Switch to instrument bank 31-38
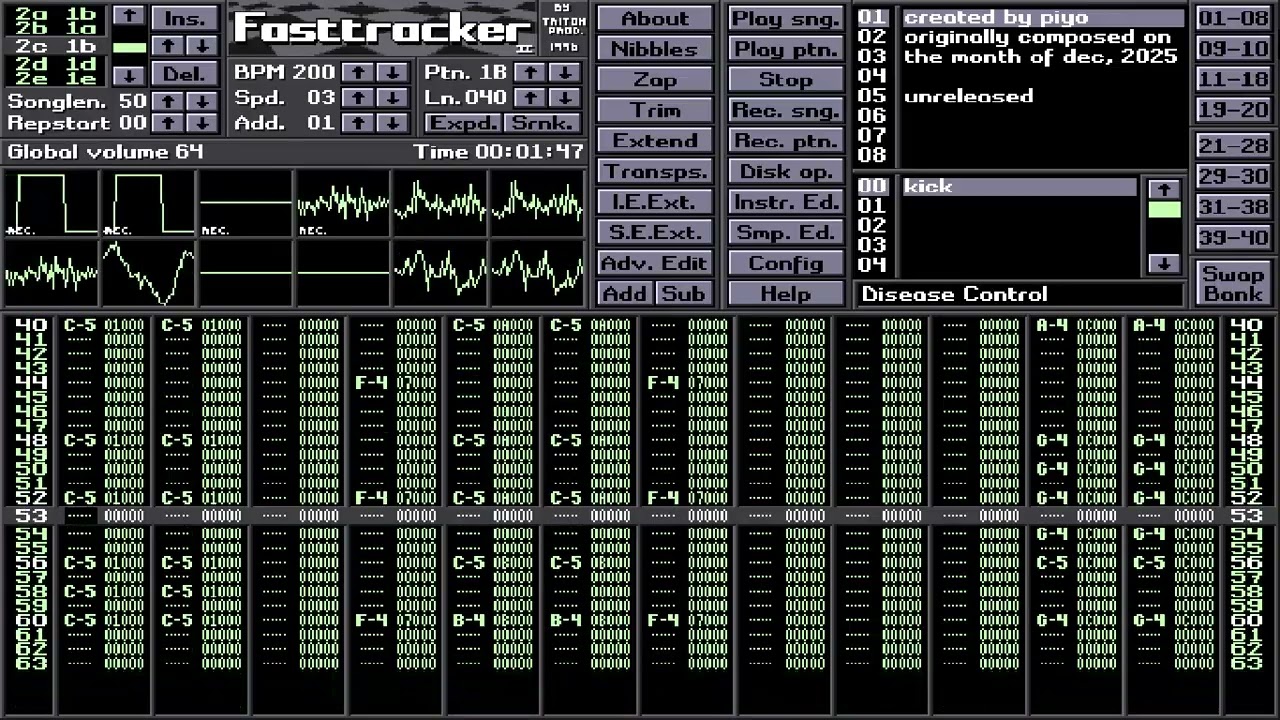Viewport: 1280px width, 720px height. [1233, 207]
